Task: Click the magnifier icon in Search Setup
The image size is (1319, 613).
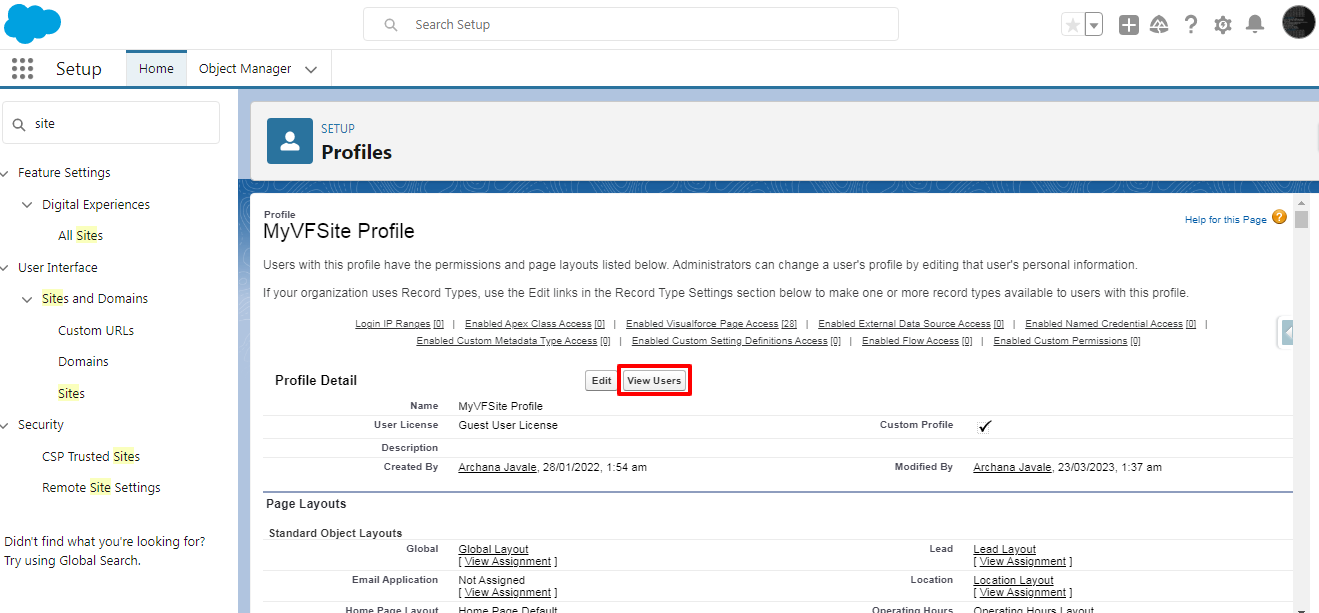Action: (391, 24)
